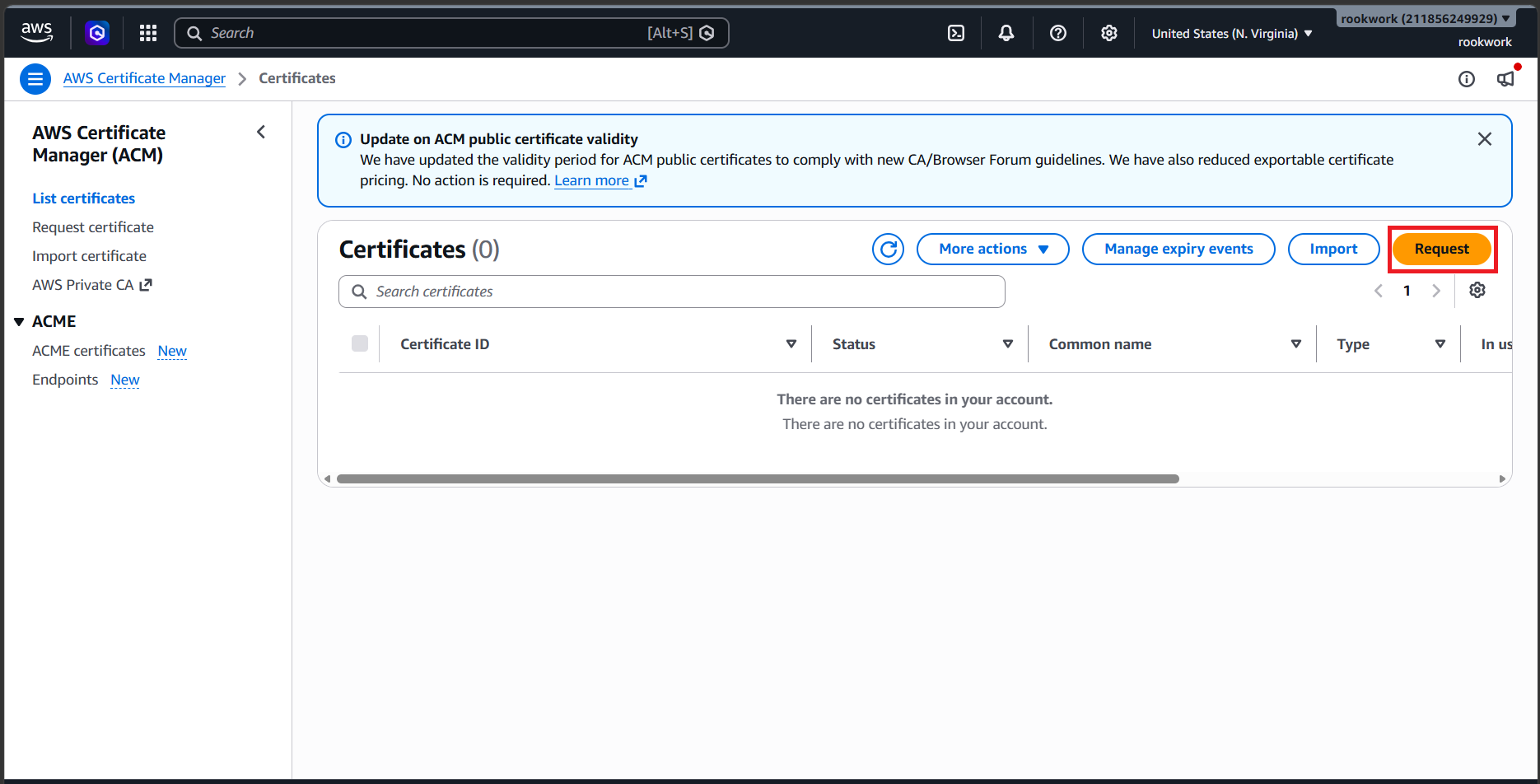Open the Status column filter arrow
This screenshot has height=784, width=1540.
[1008, 344]
